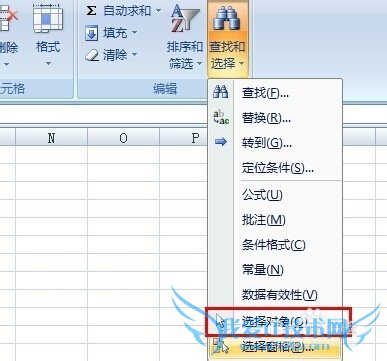This screenshot has width=387, height=361.
Task: Click the Sort & Filter A-Z funnel icon
Action: (184, 19)
